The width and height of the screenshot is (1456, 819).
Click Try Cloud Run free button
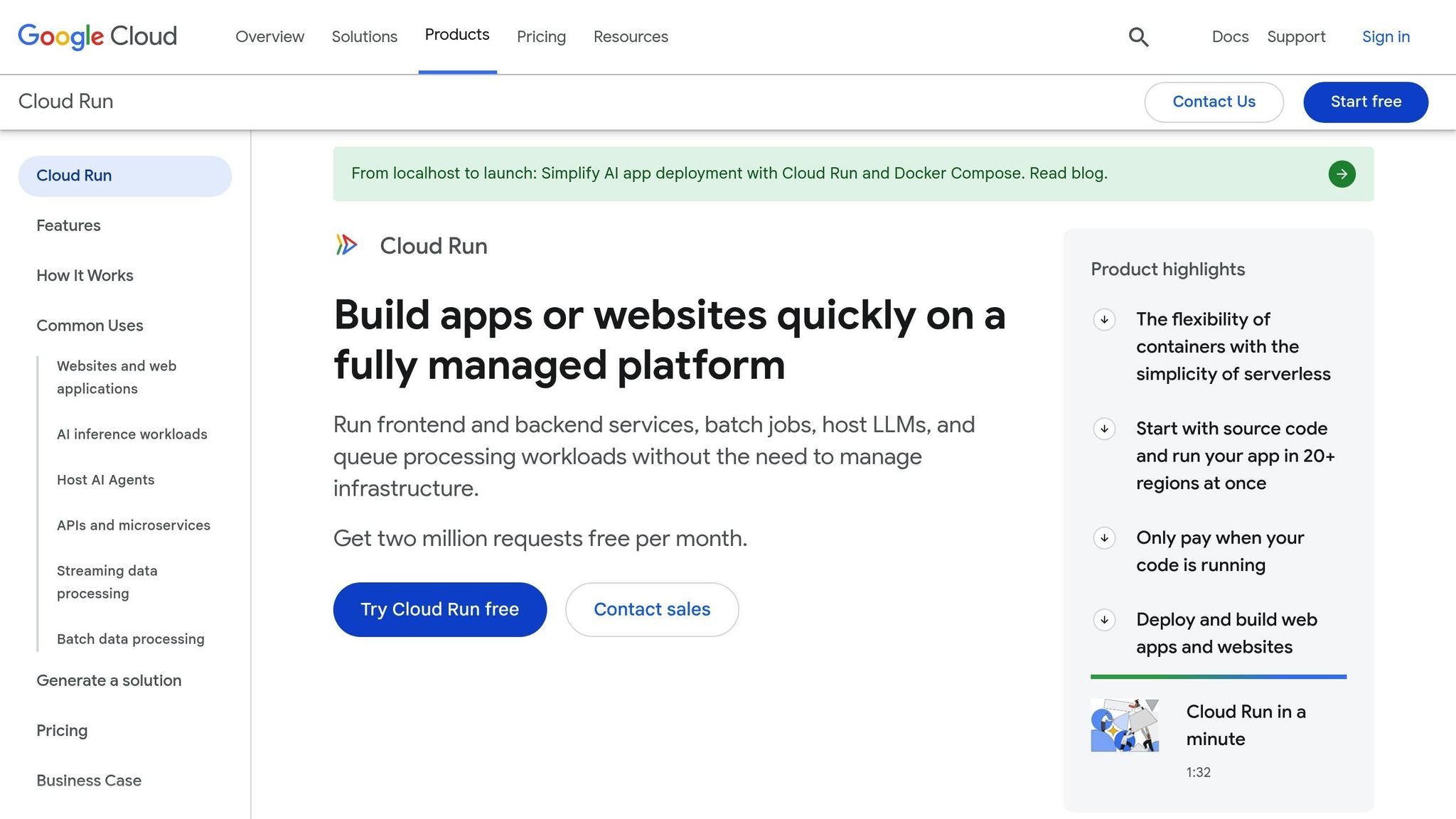coord(439,609)
